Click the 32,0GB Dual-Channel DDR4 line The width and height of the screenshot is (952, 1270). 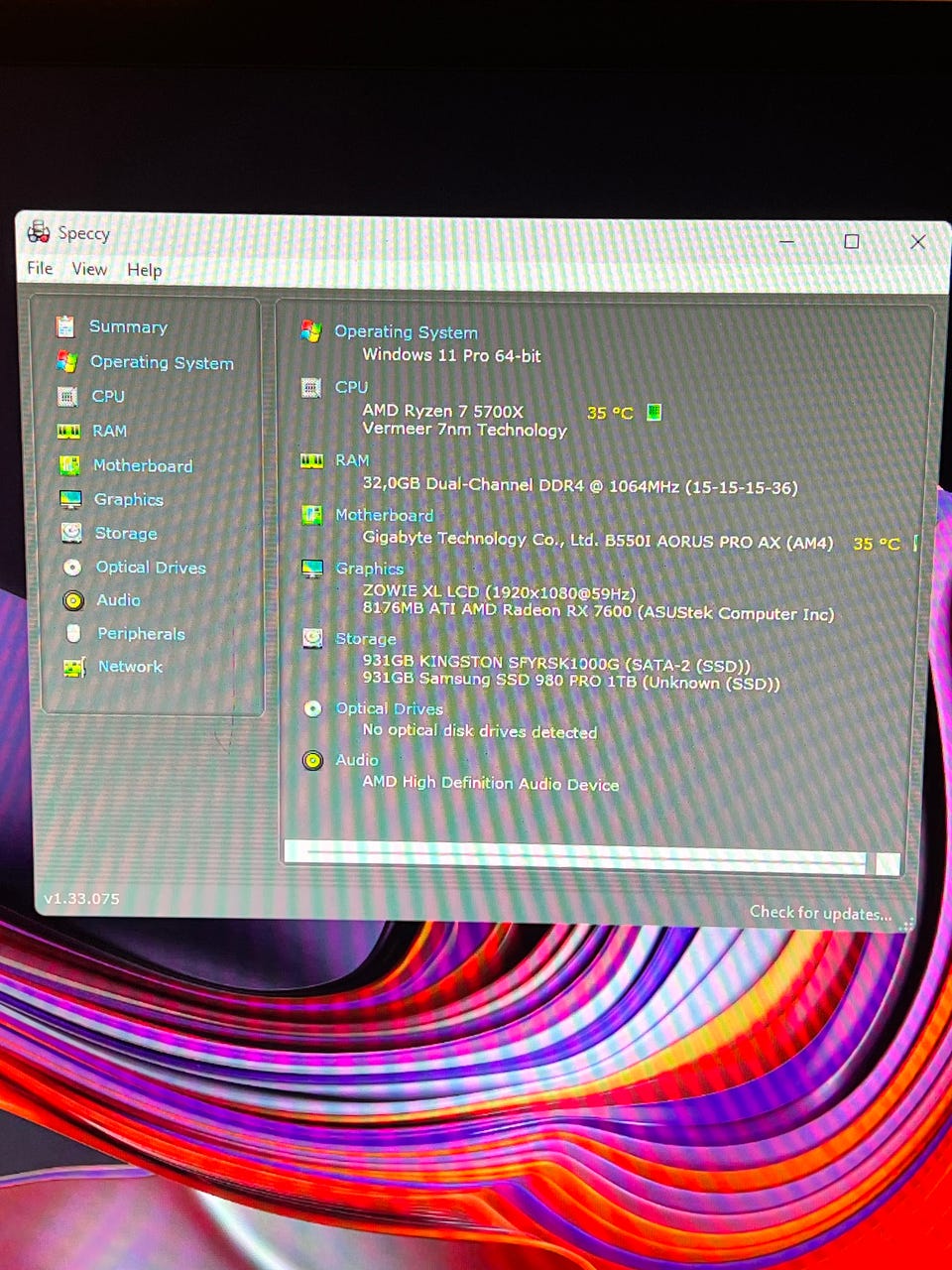(579, 486)
